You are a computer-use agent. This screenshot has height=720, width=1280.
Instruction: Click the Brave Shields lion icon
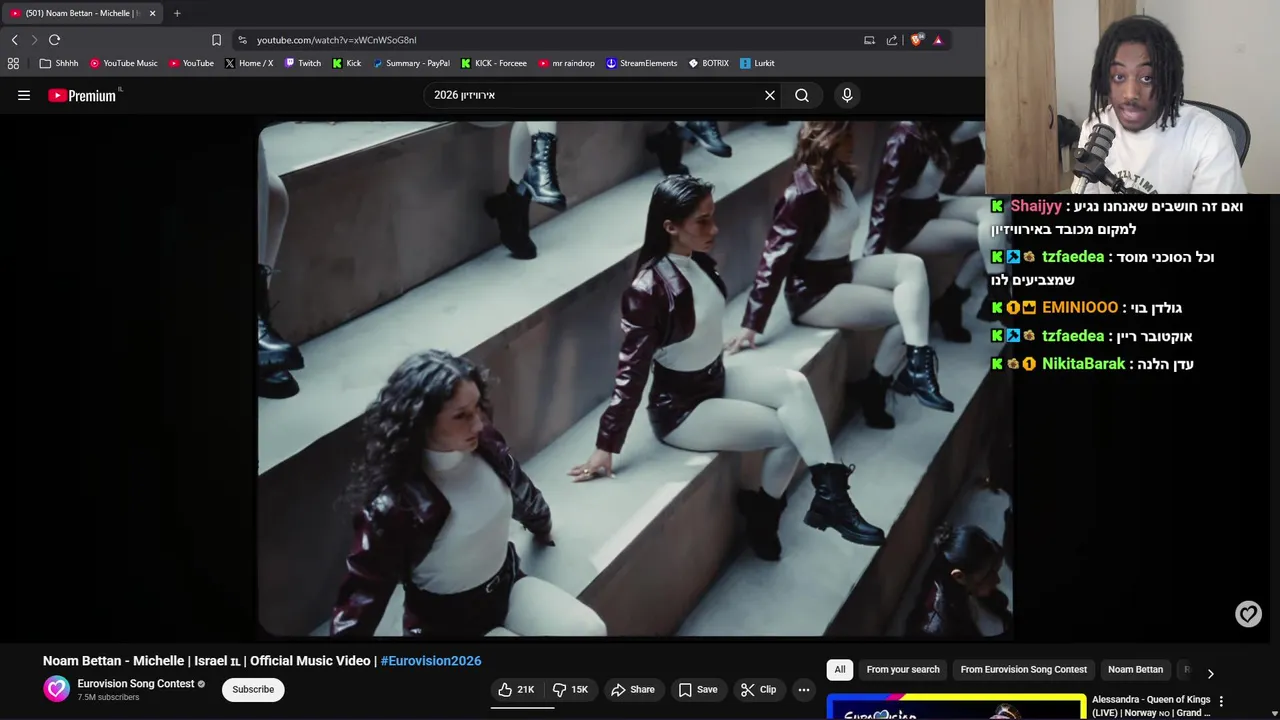[916, 40]
